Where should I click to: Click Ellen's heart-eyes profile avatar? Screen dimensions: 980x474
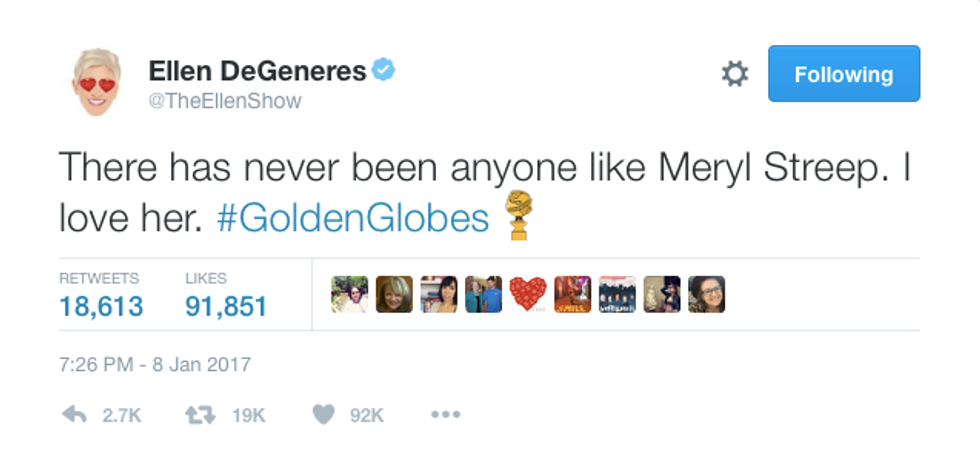pos(96,82)
